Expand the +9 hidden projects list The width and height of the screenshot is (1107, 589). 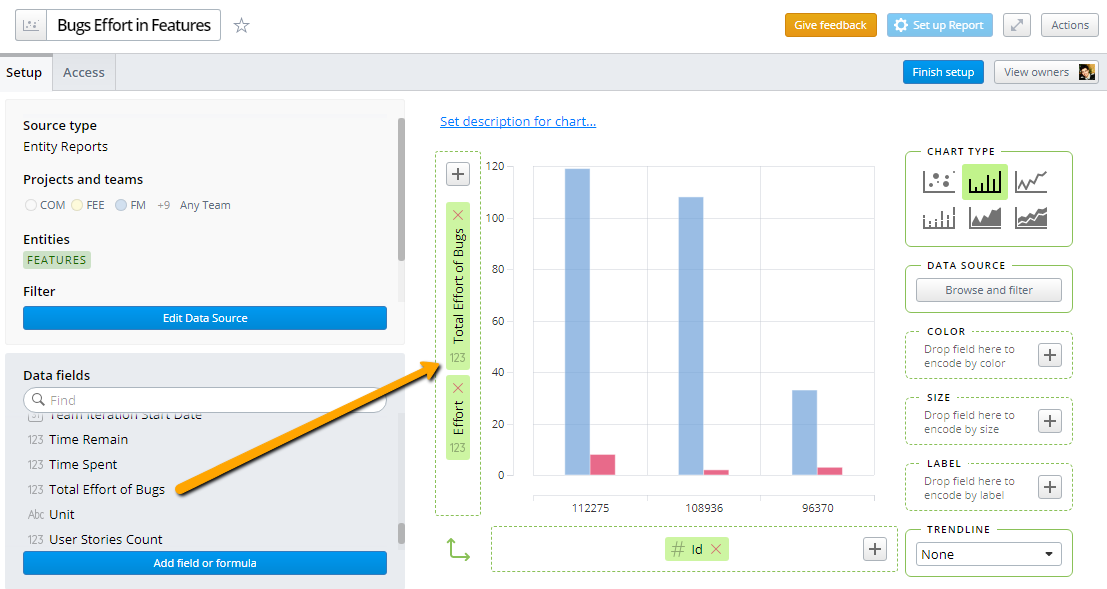163,204
